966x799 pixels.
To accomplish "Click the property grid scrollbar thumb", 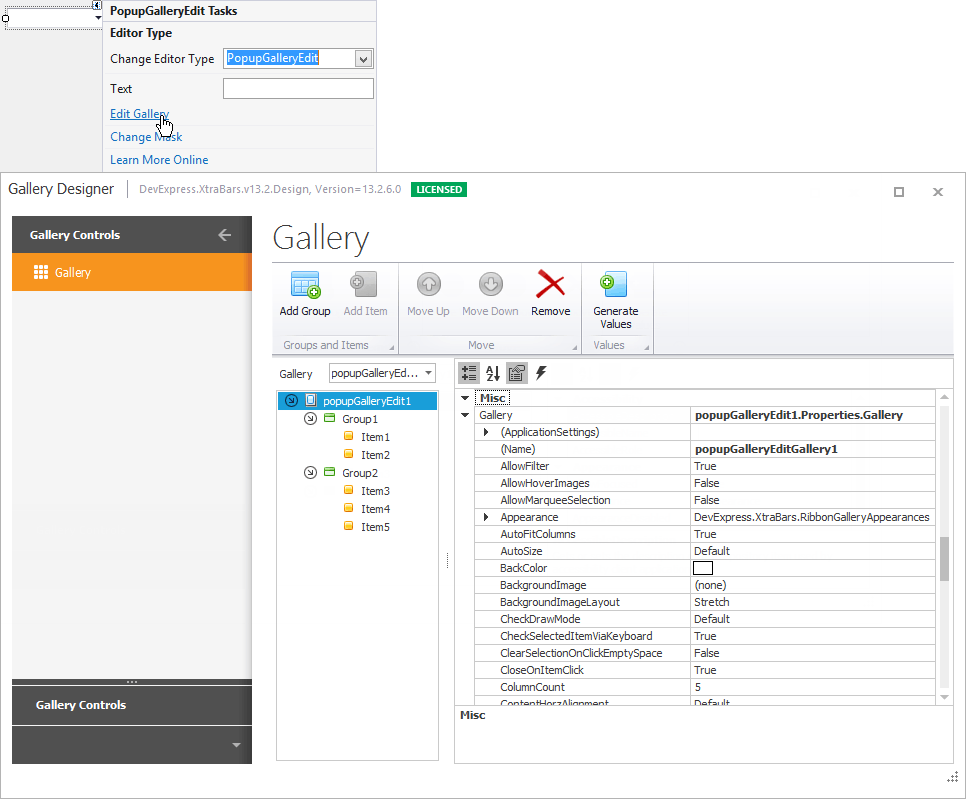I will (944, 559).
